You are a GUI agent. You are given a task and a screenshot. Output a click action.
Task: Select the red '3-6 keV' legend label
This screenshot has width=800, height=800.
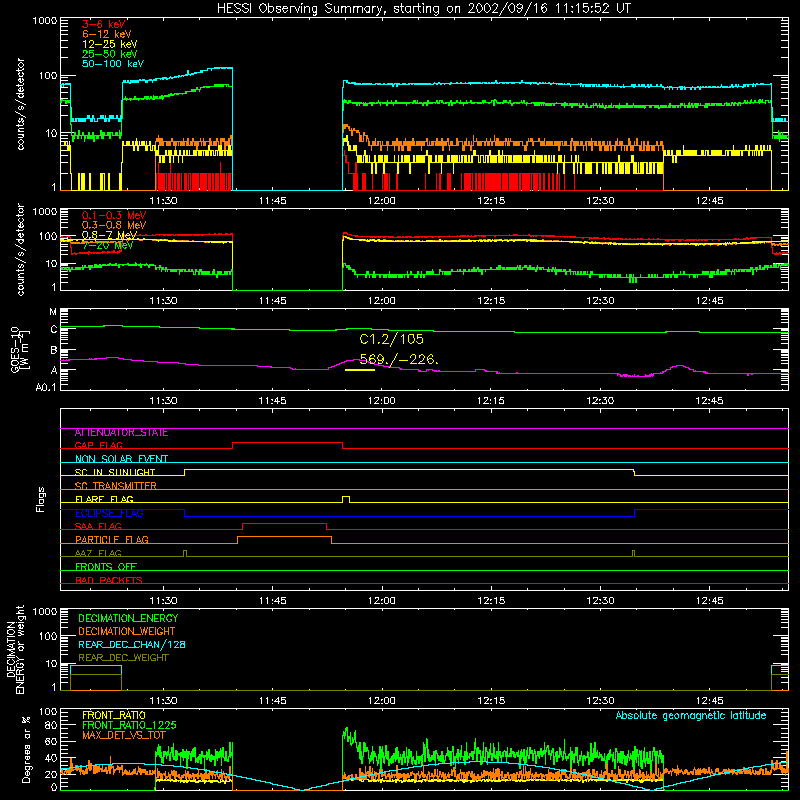click(x=104, y=24)
